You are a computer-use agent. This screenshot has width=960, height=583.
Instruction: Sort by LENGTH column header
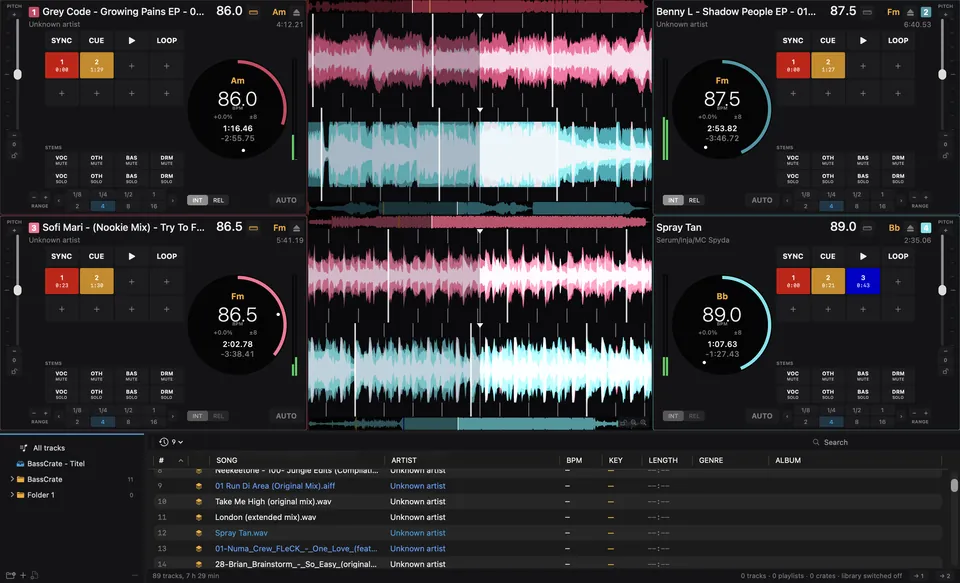click(x=663, y=461)
